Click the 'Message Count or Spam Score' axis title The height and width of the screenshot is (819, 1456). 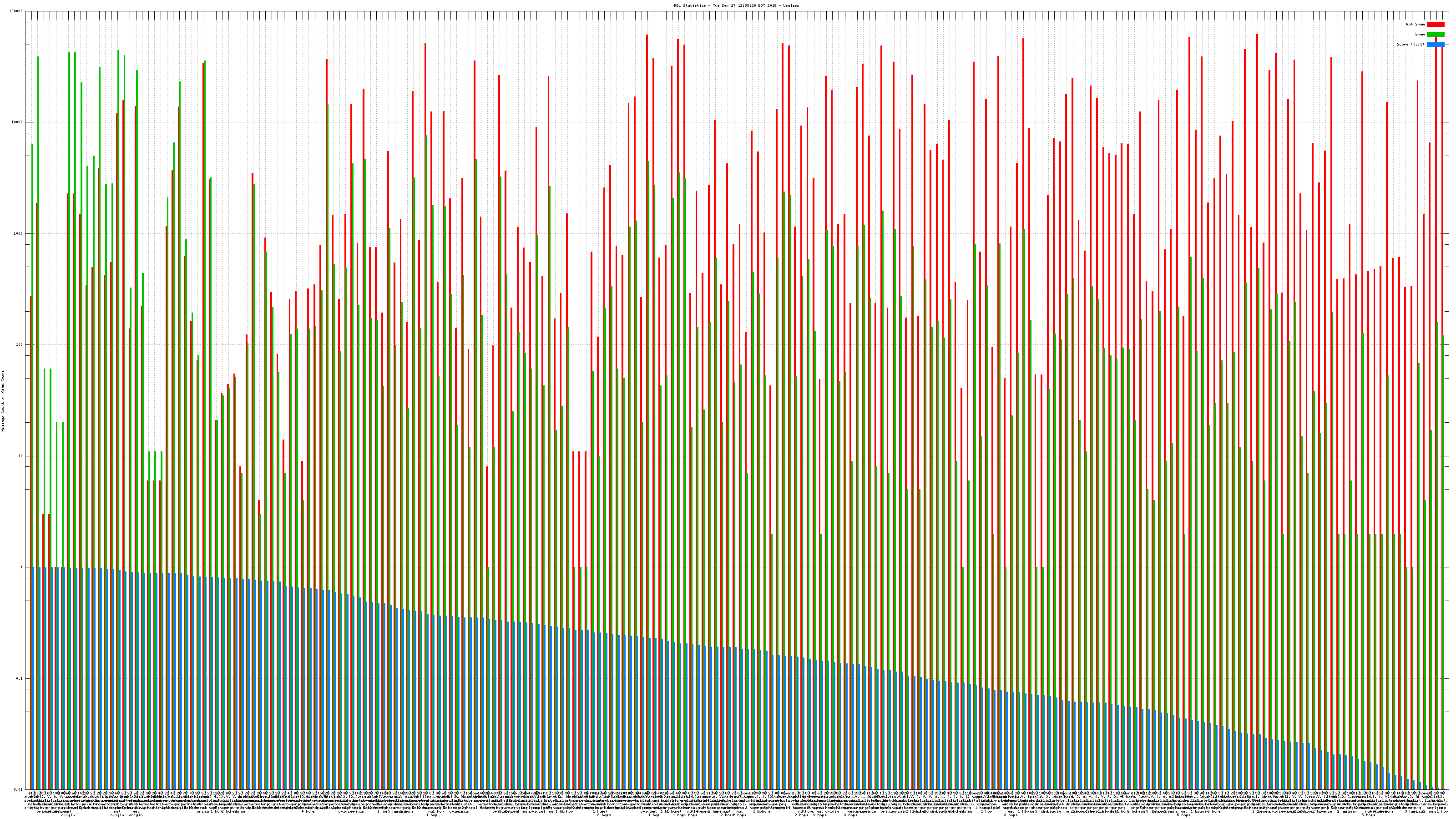[x=3, y=401]
